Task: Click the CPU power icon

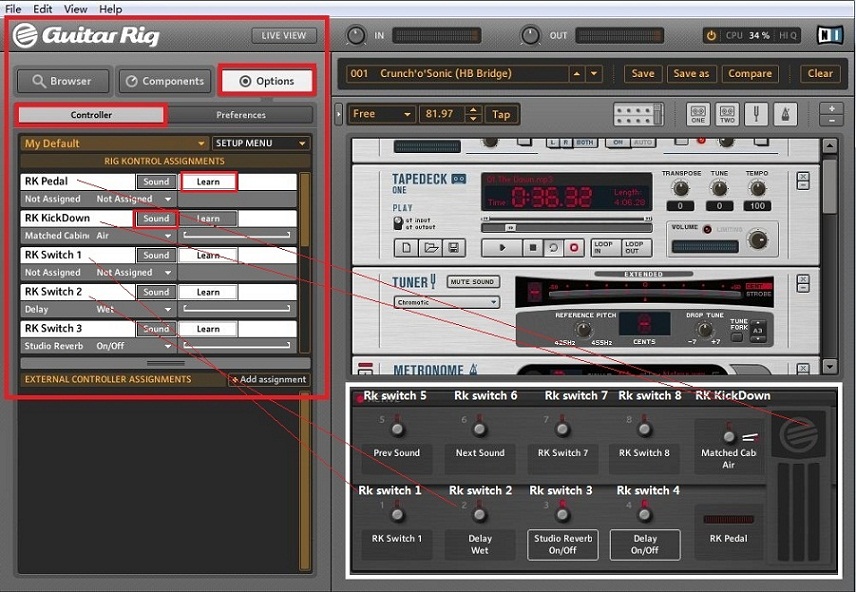Action: point(711,35)
